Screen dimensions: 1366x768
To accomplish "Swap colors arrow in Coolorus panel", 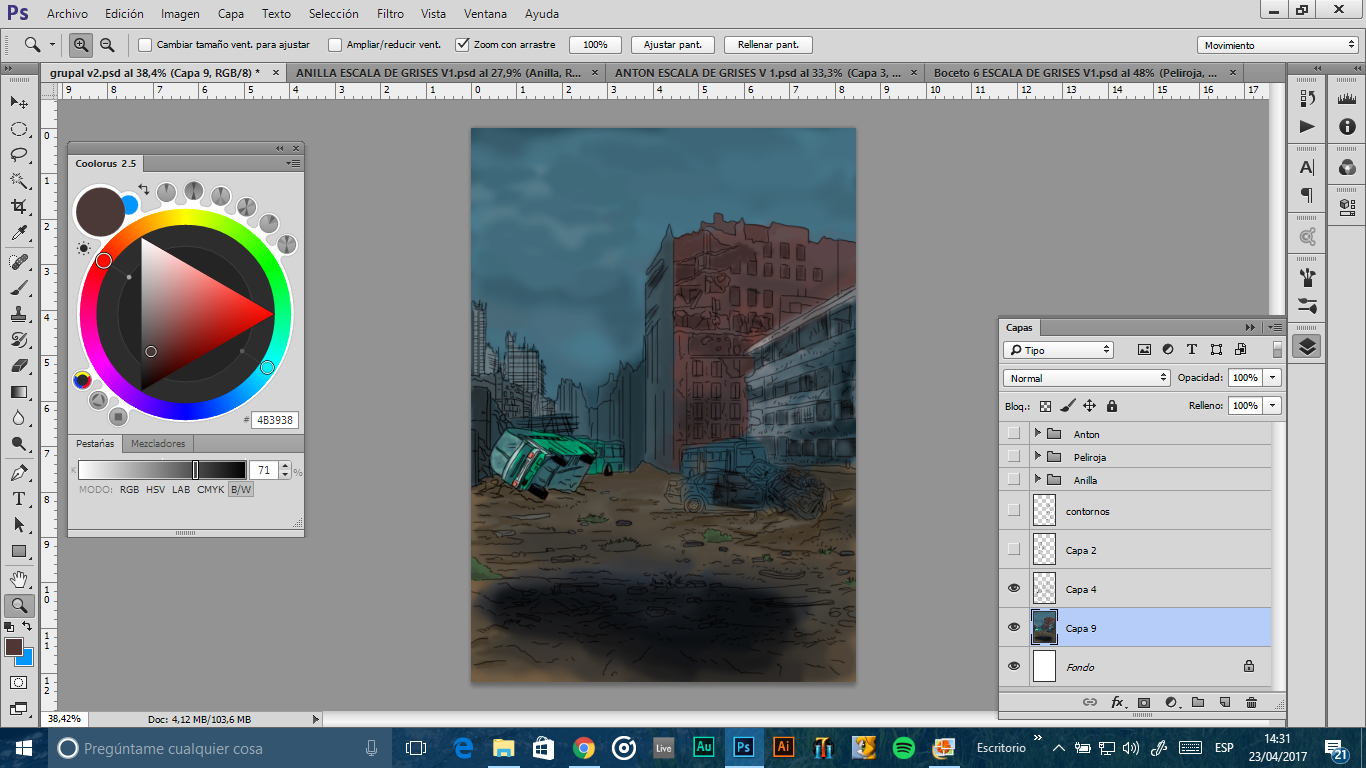I will pos(143,189).
